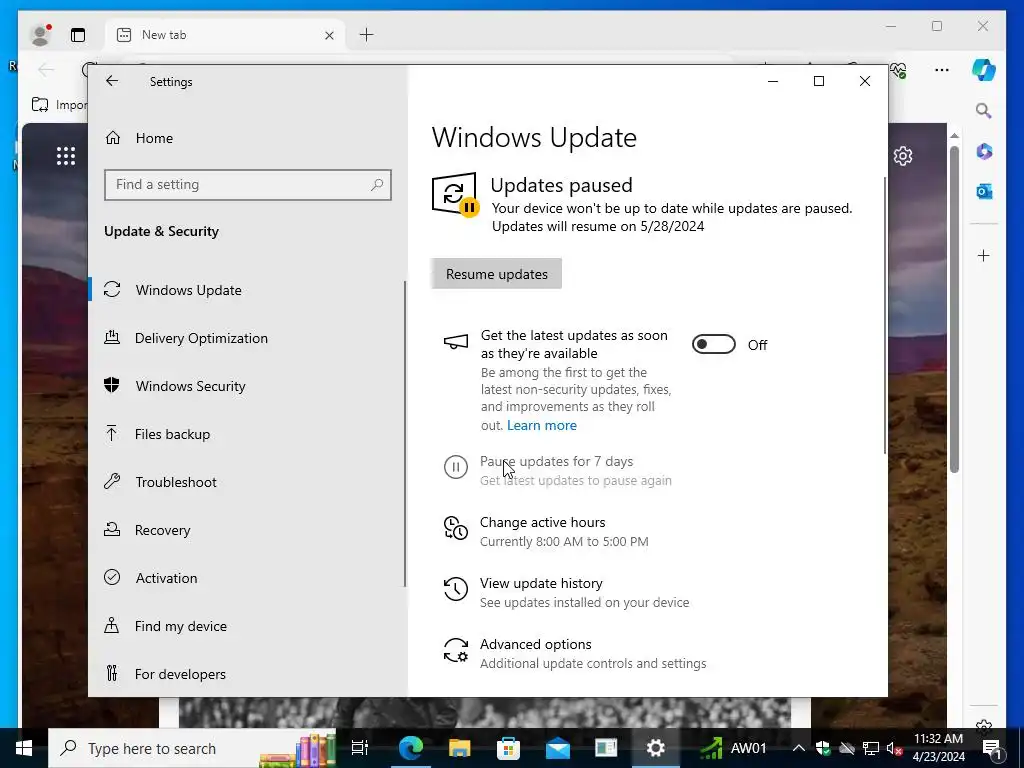This screenshot has height=768, width=1024.
Task: Open Microsoft Edge from the taskbar
Action: click(411, 748)
